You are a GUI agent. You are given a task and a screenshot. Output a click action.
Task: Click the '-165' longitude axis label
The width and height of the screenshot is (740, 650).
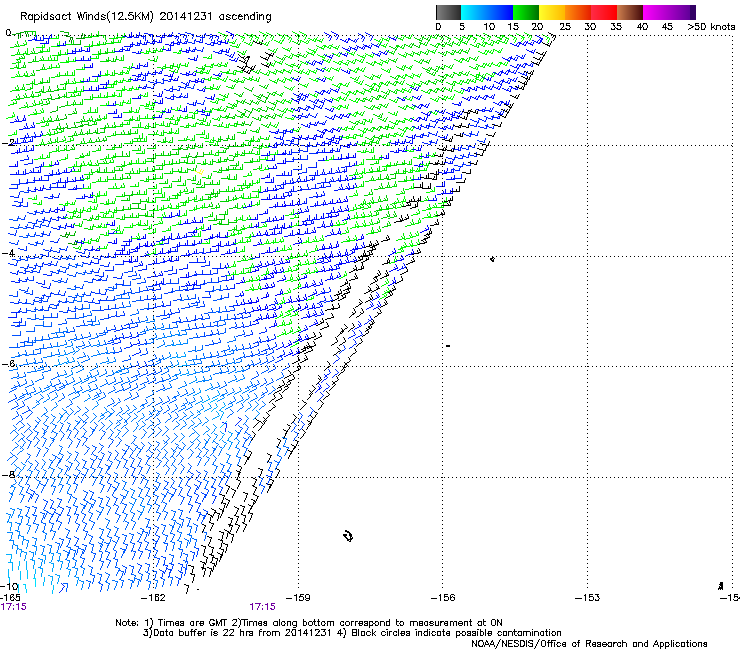tap(10, 598)
